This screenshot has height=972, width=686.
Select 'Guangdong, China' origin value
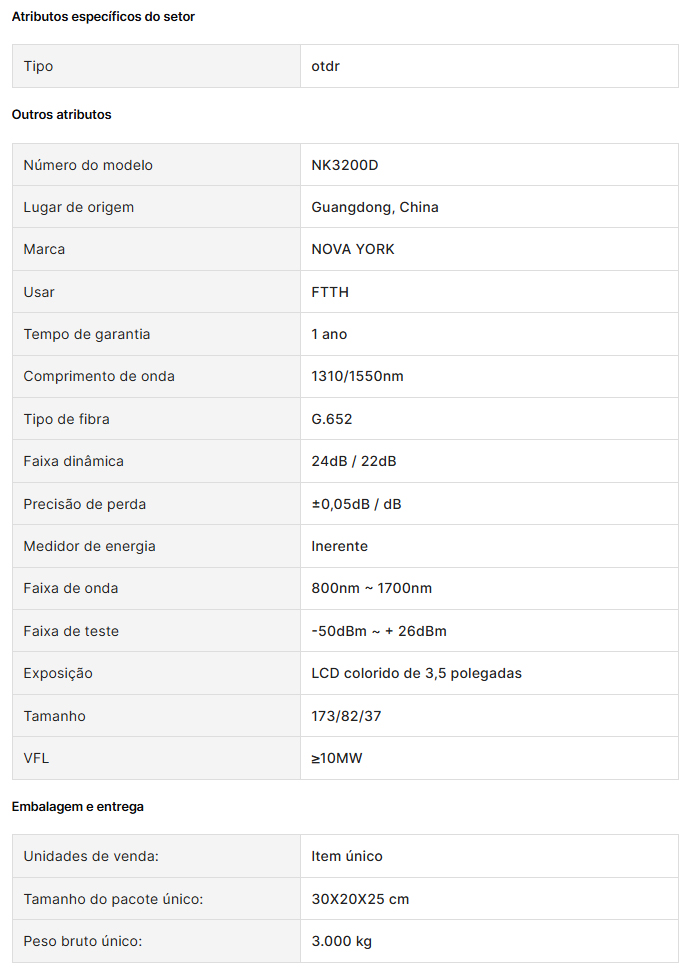point(375,207)
